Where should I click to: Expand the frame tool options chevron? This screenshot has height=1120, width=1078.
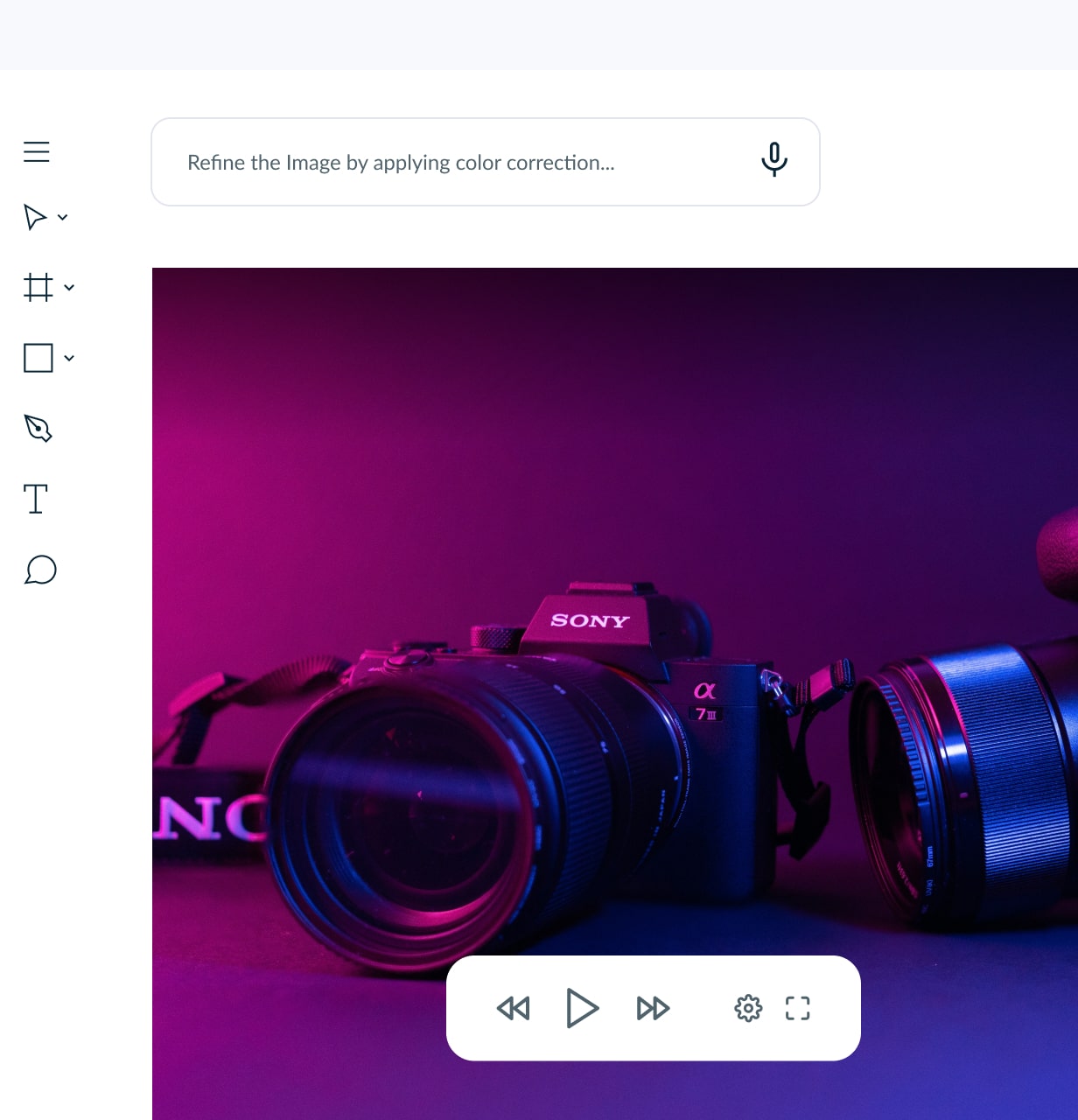click(69, 287)
